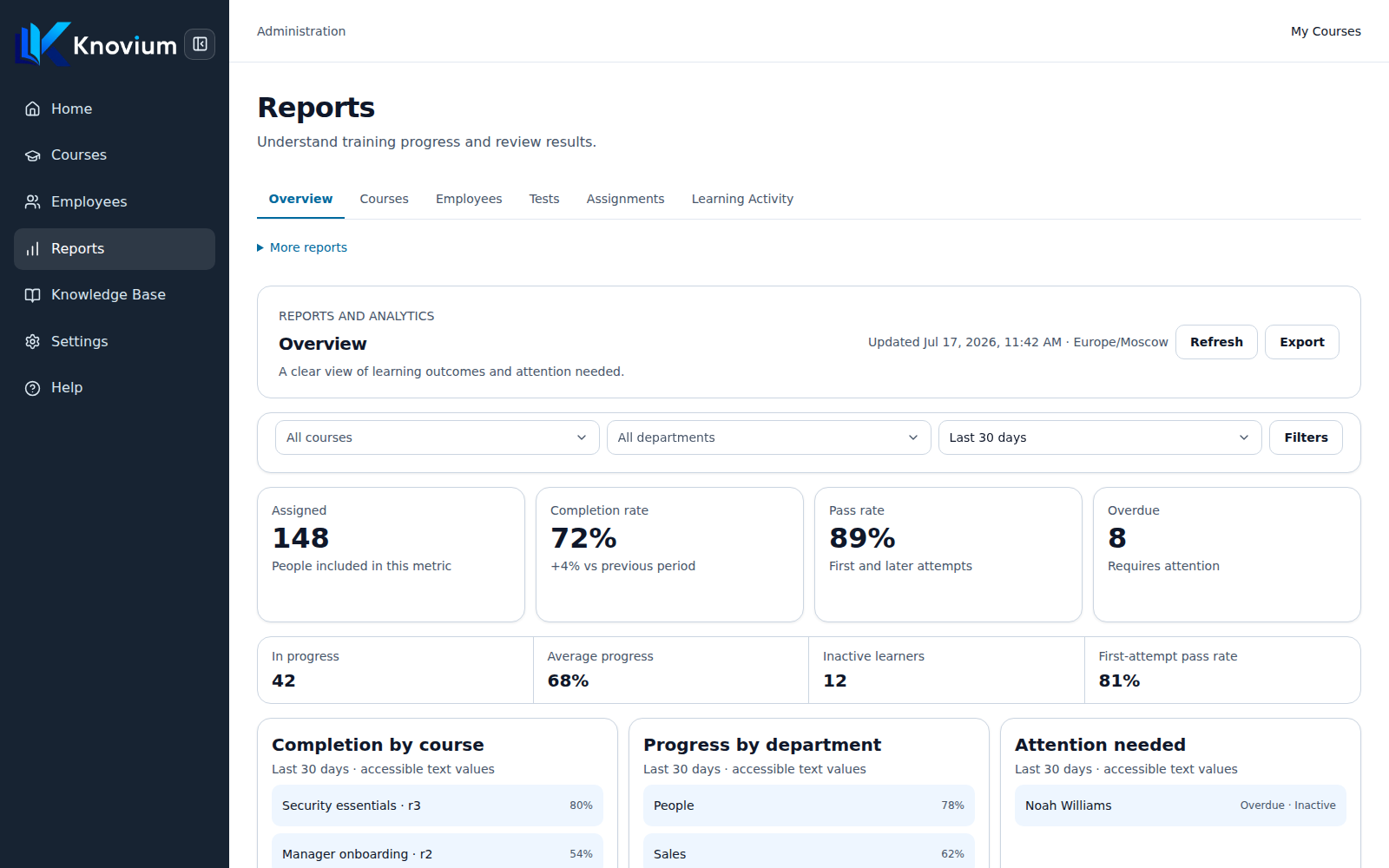1389x868 pixels.
Task: Select the Assigned 148 metric card
Action: (x=391, y=555)
